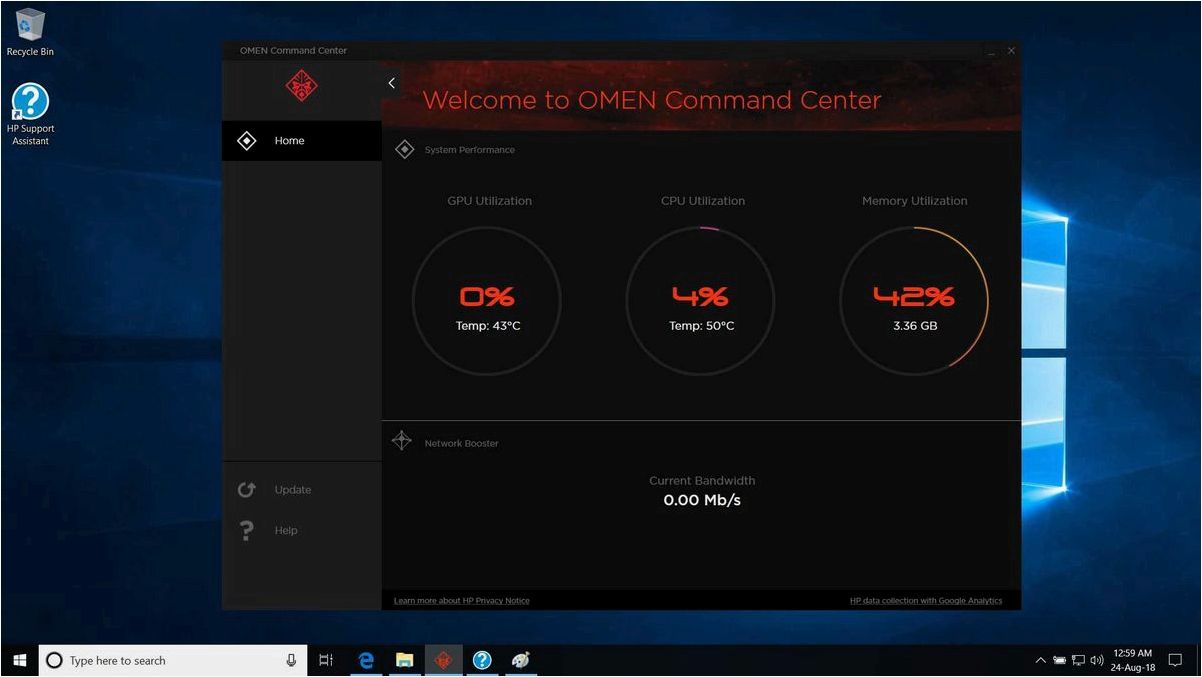Click the 3.36 GB memory value
Image resolution: width=1202 pixels, height=677 pixels.
coord(914,326)
